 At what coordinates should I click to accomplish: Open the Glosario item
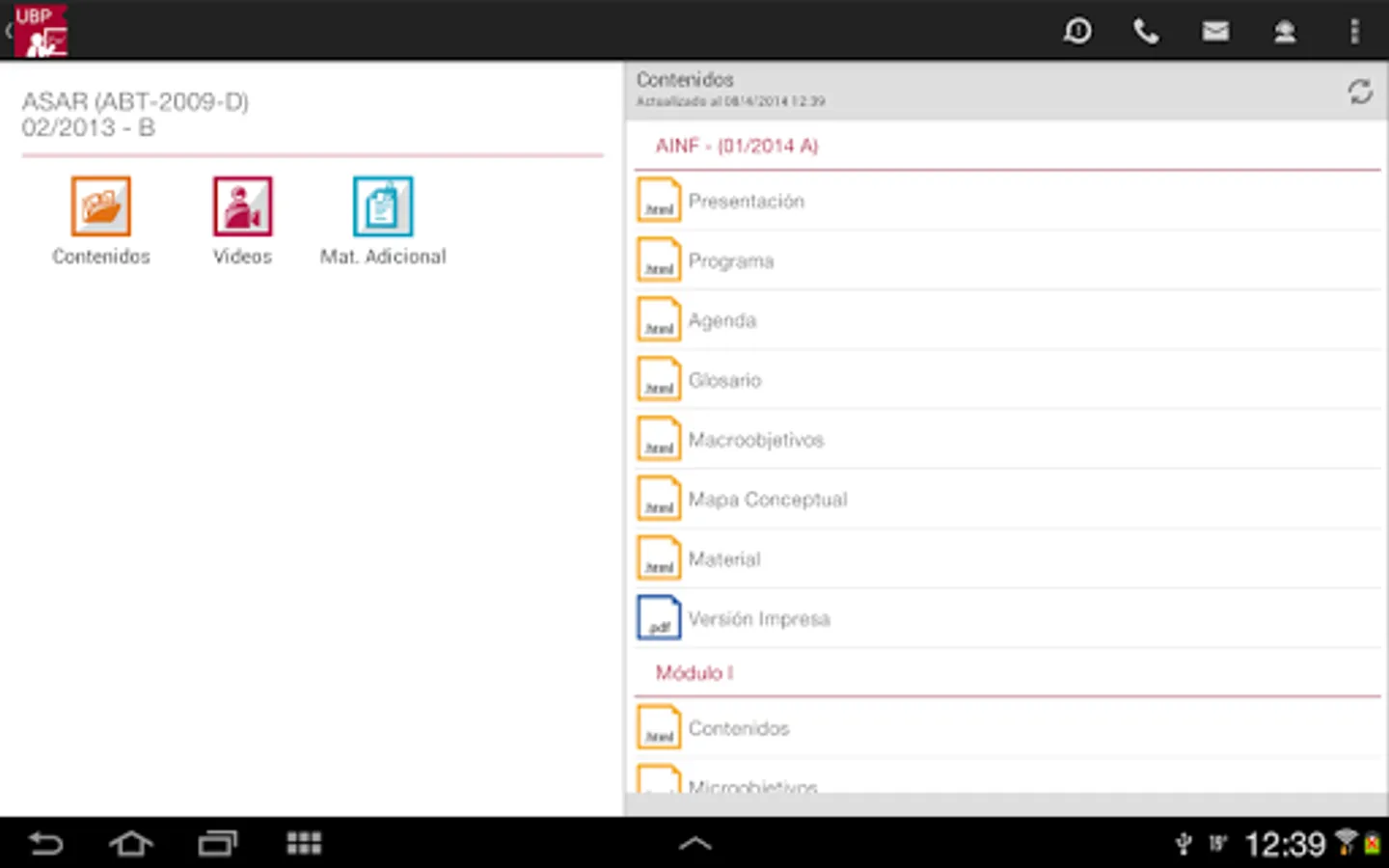point(1008,380)
